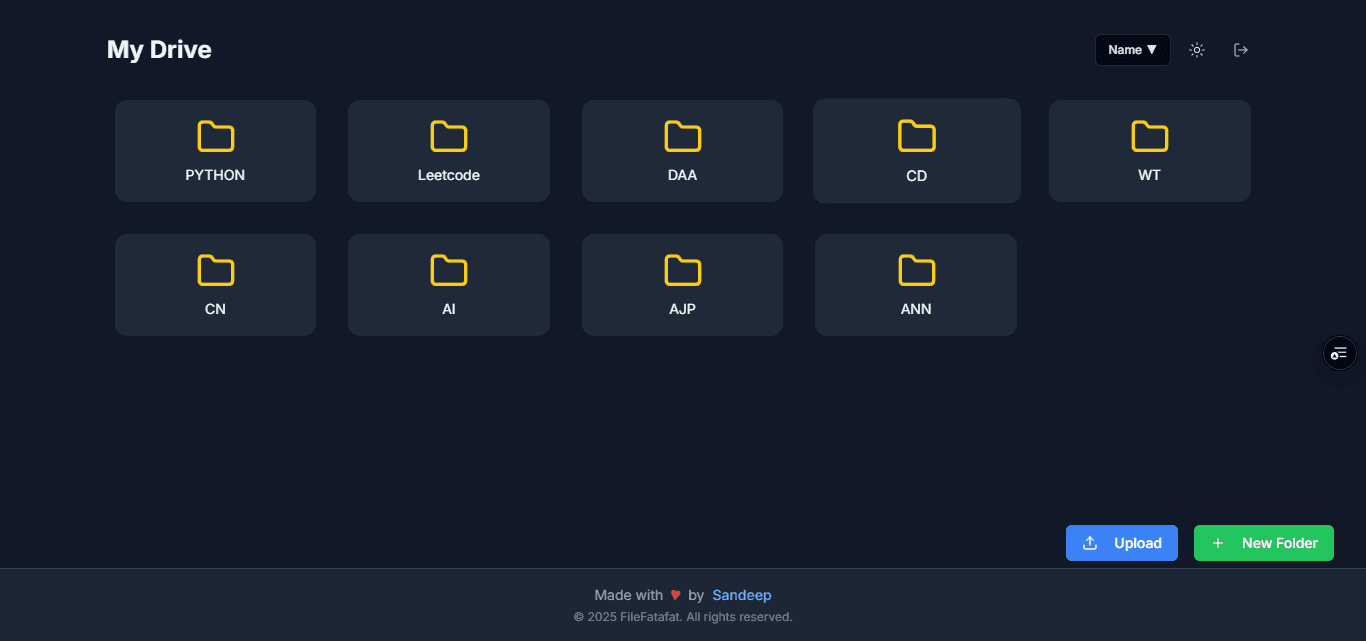Open the CD folder

[x=916, y=150]
